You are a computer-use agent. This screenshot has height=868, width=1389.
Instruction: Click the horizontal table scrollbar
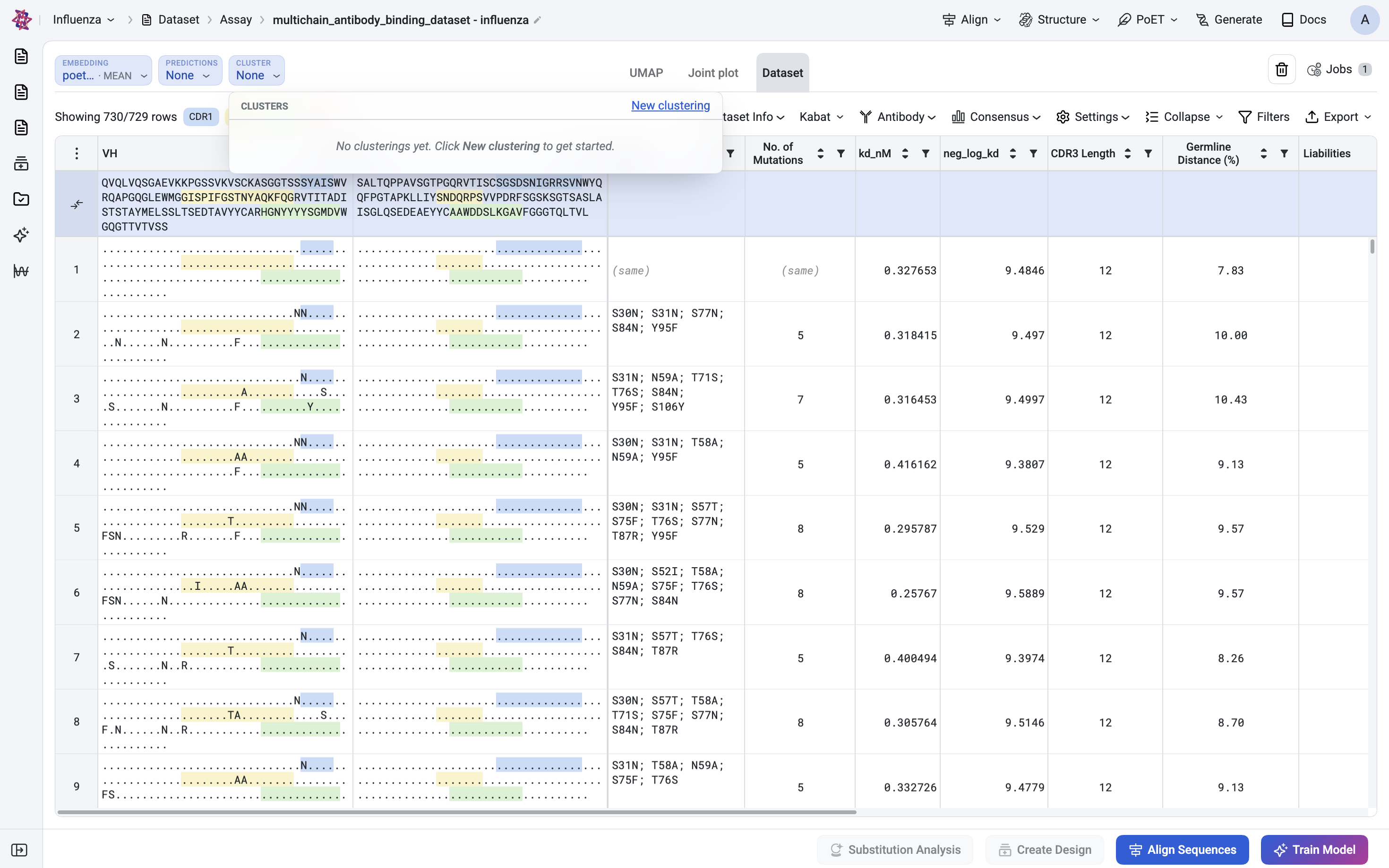point(456,812)
